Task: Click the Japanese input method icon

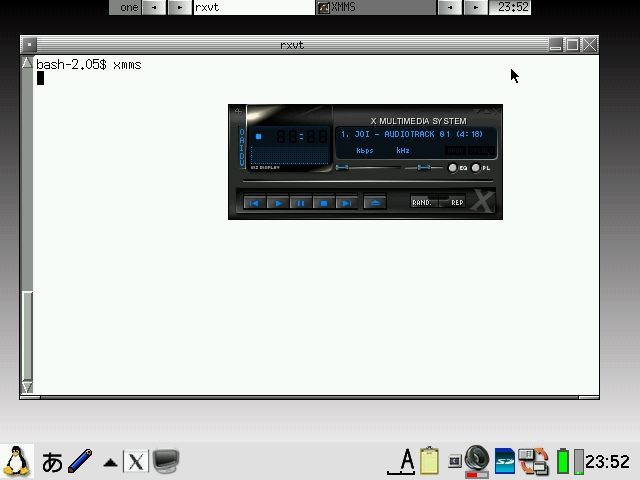Action: (52, 462)
